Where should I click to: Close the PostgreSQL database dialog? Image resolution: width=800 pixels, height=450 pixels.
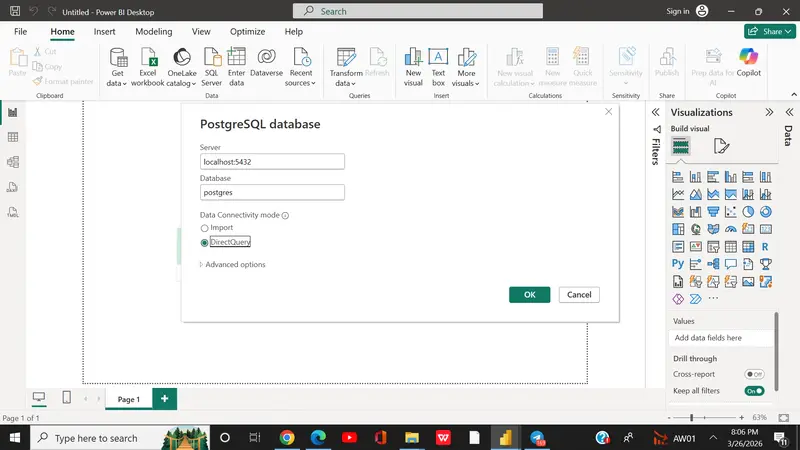pyautogui.click(x=608, y=112)
